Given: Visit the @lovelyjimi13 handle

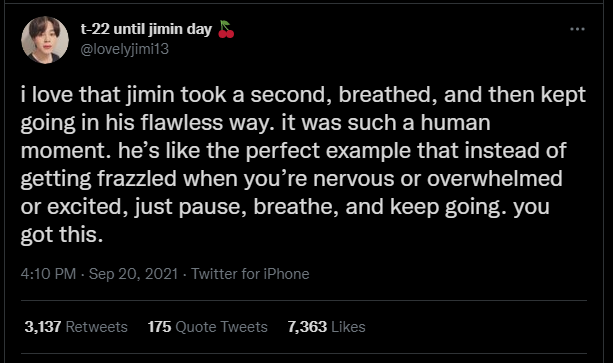Looking at the screenshot, I should coord(125,49).
